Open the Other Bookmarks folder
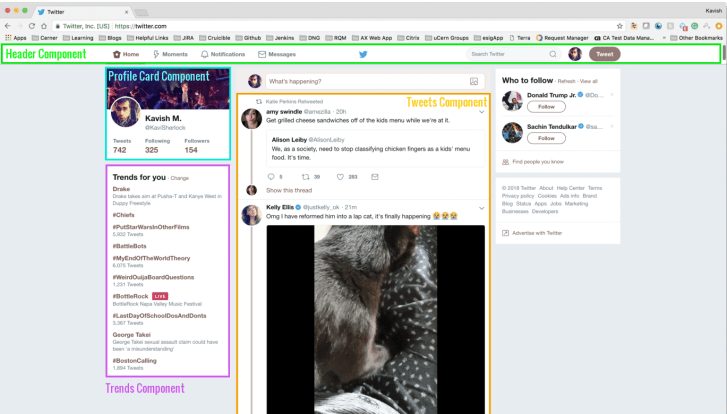 [x=696, y=38]
